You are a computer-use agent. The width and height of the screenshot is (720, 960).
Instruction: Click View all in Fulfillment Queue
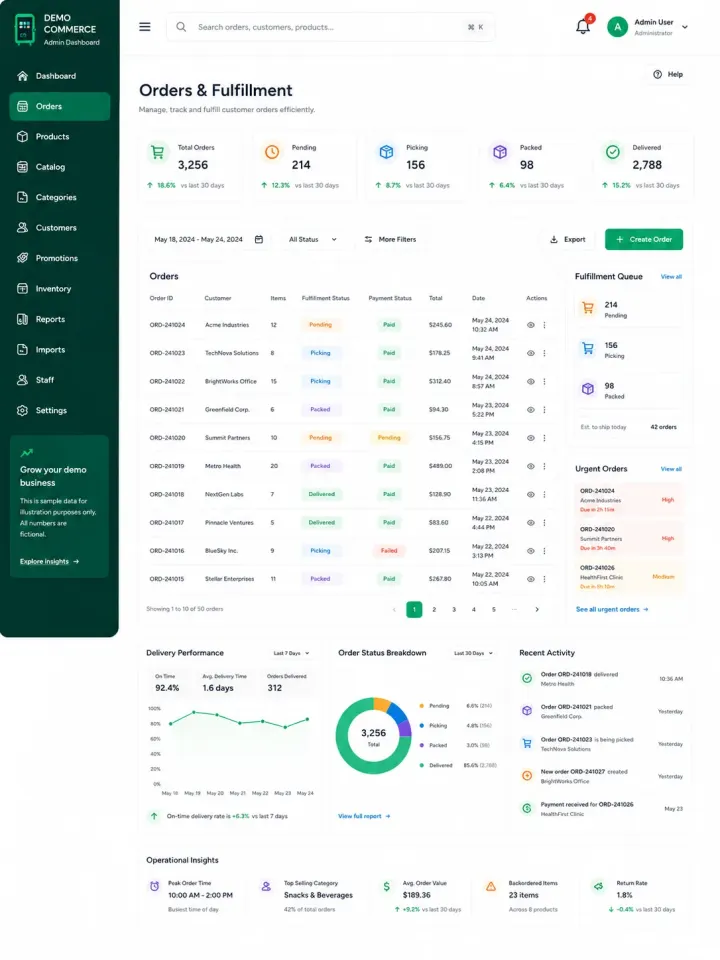(671, 277)
